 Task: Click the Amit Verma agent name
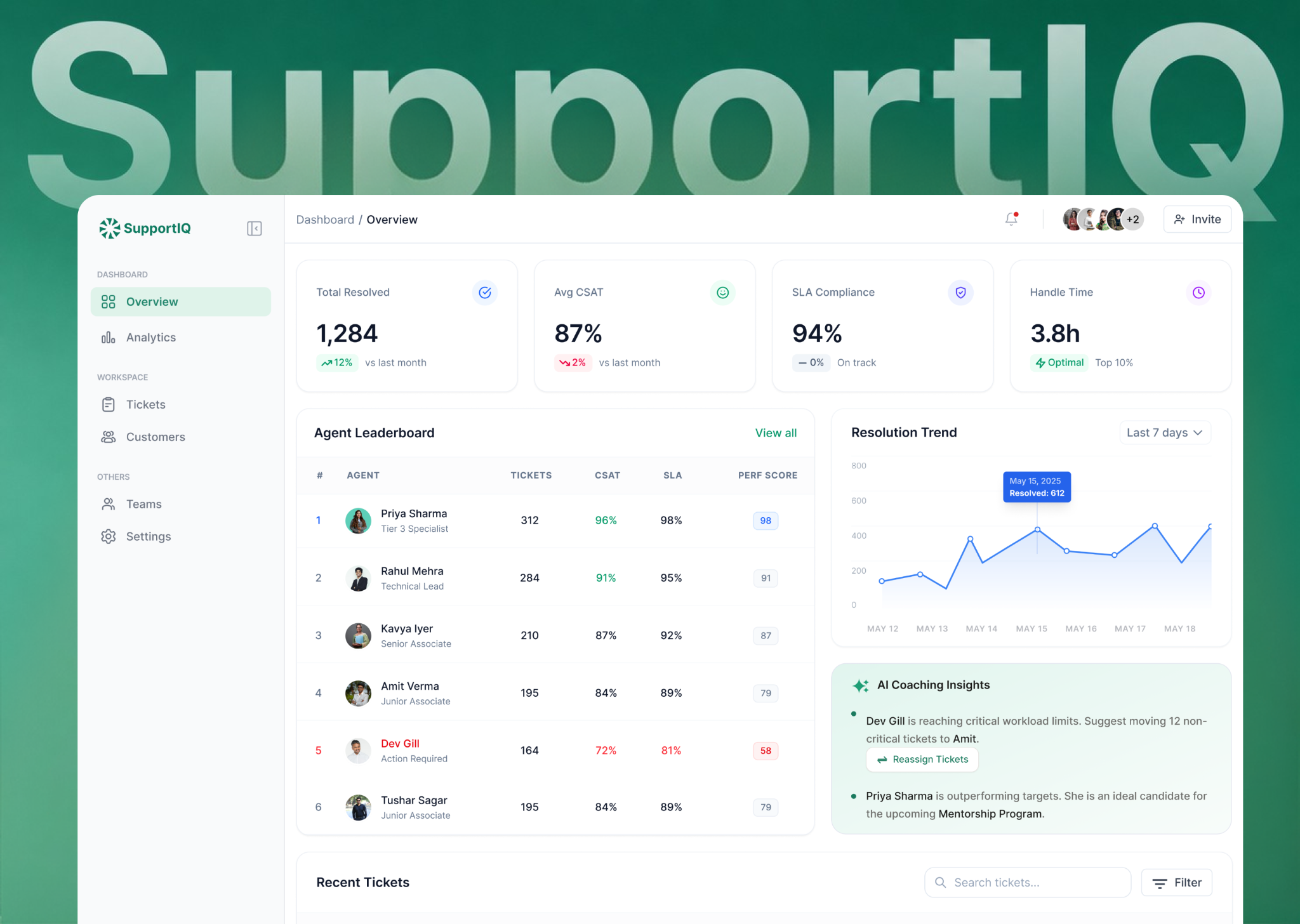pyautogui.click(x=410, y=686)
